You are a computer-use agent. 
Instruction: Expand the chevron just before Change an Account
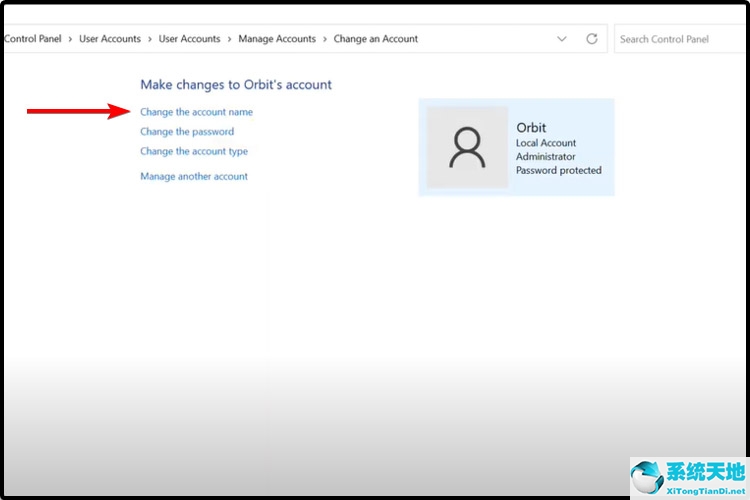[325, 39]
